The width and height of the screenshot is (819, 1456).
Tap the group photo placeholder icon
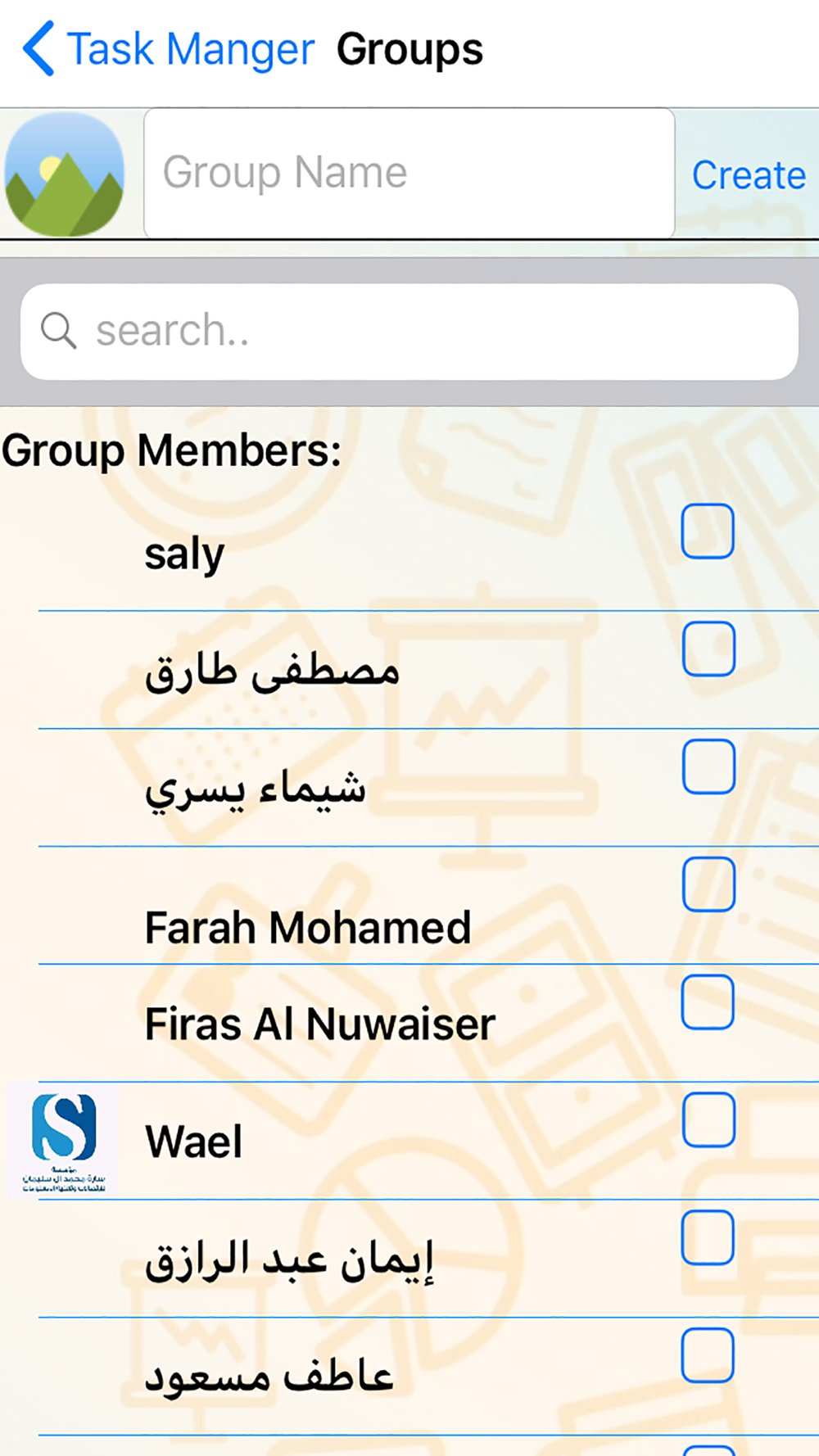(x=64, y=174)
